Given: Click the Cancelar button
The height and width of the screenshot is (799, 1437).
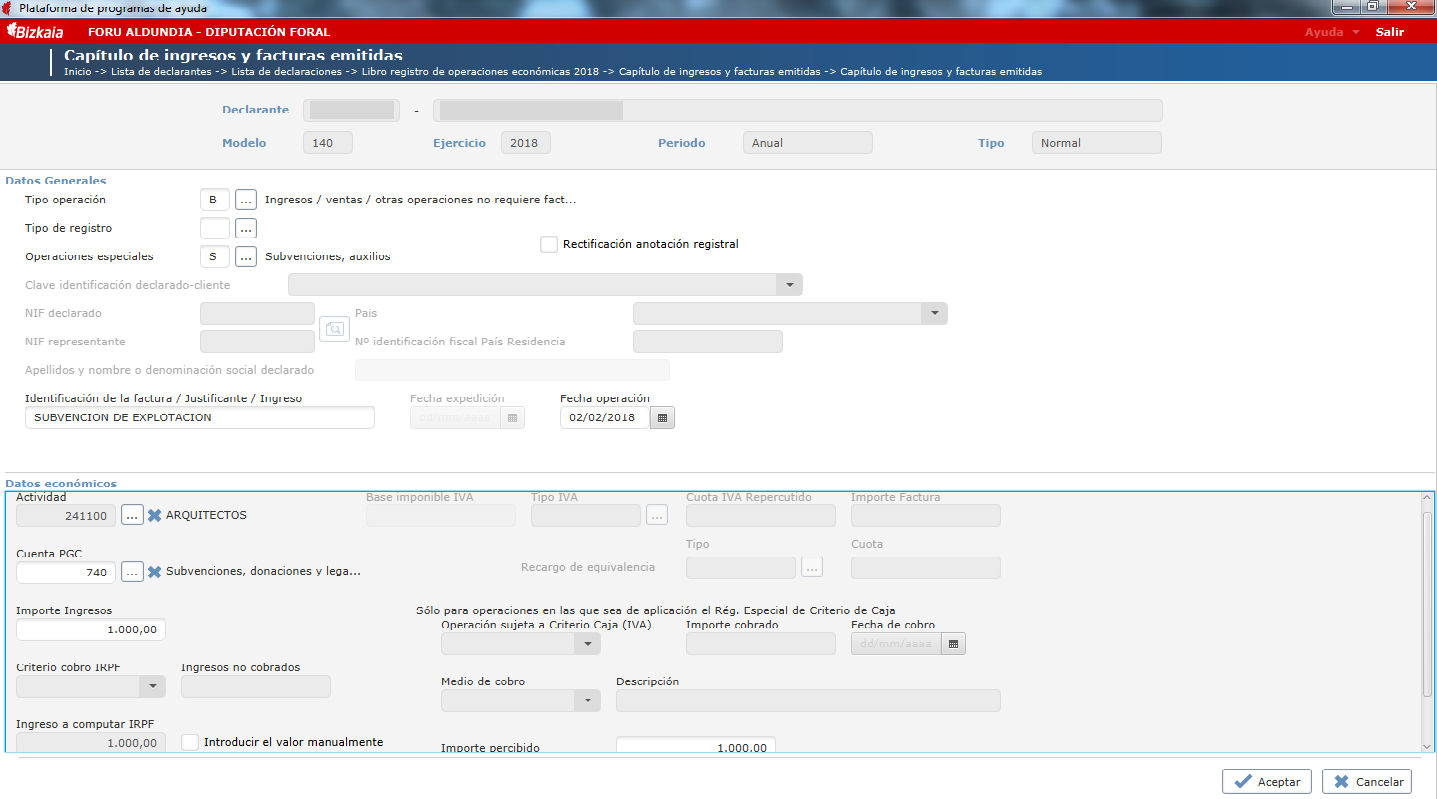Looking at the screenshot, I should click(x=1366, y=782).
